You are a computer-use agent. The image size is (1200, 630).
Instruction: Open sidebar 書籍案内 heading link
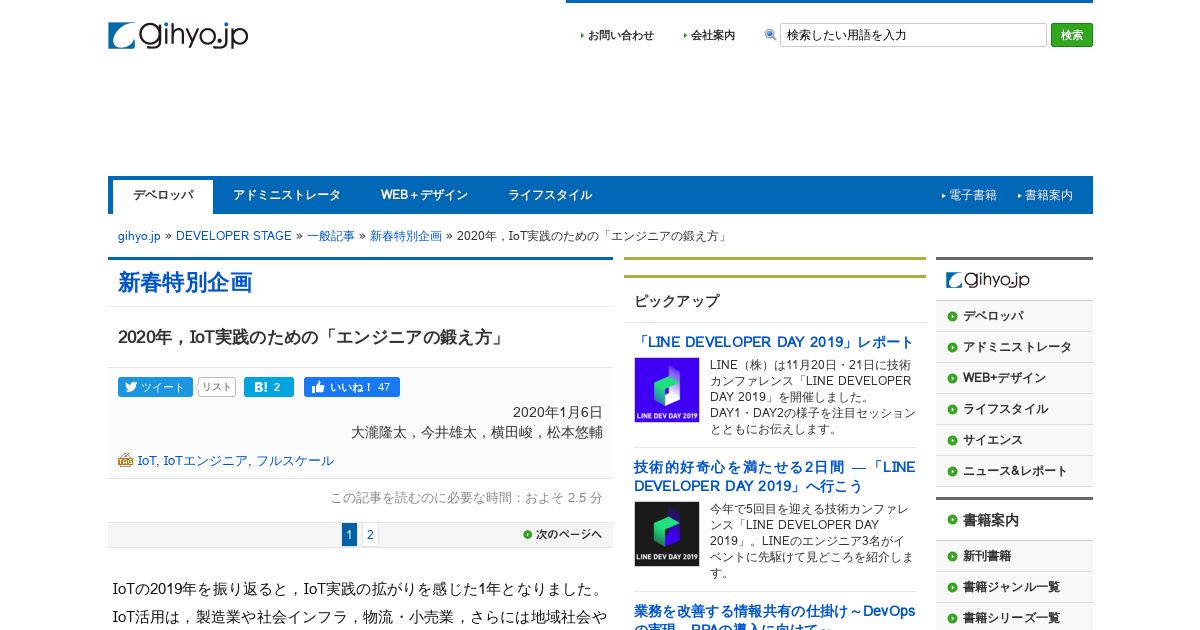pos(991,520)
